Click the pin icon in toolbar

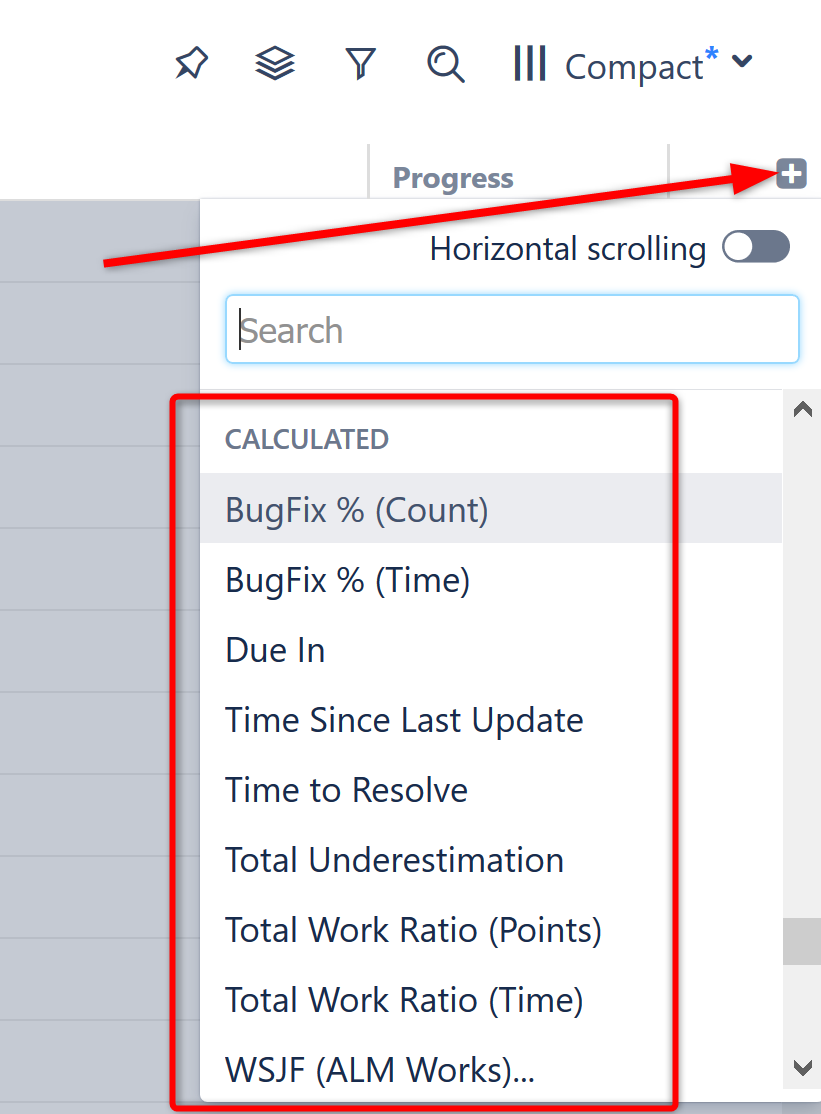[x=191, y=65]
